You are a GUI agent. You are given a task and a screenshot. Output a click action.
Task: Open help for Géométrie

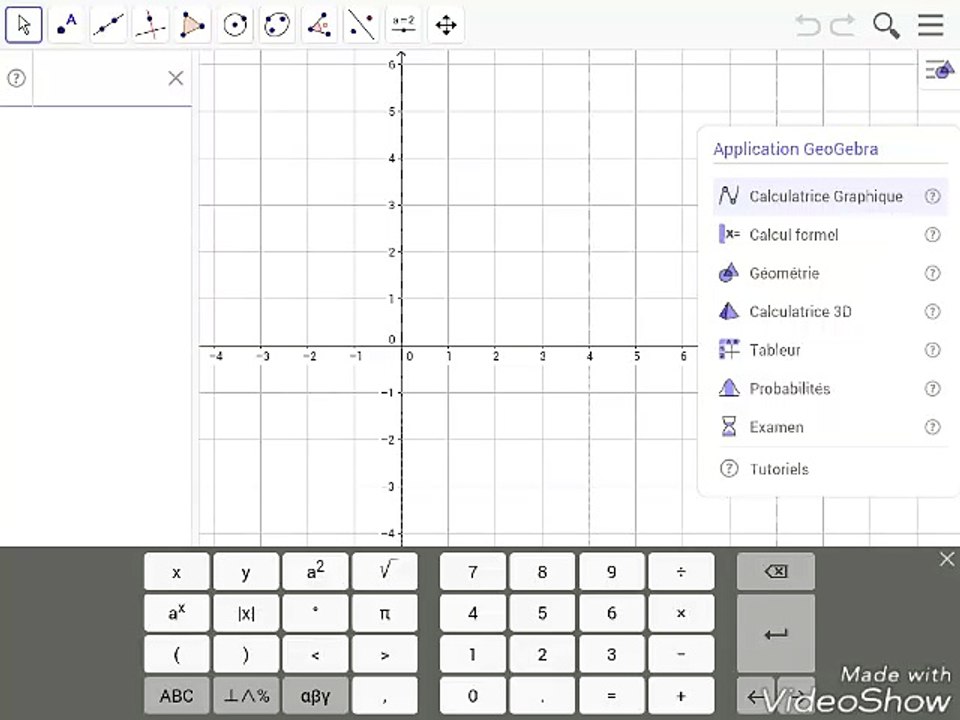932,273
